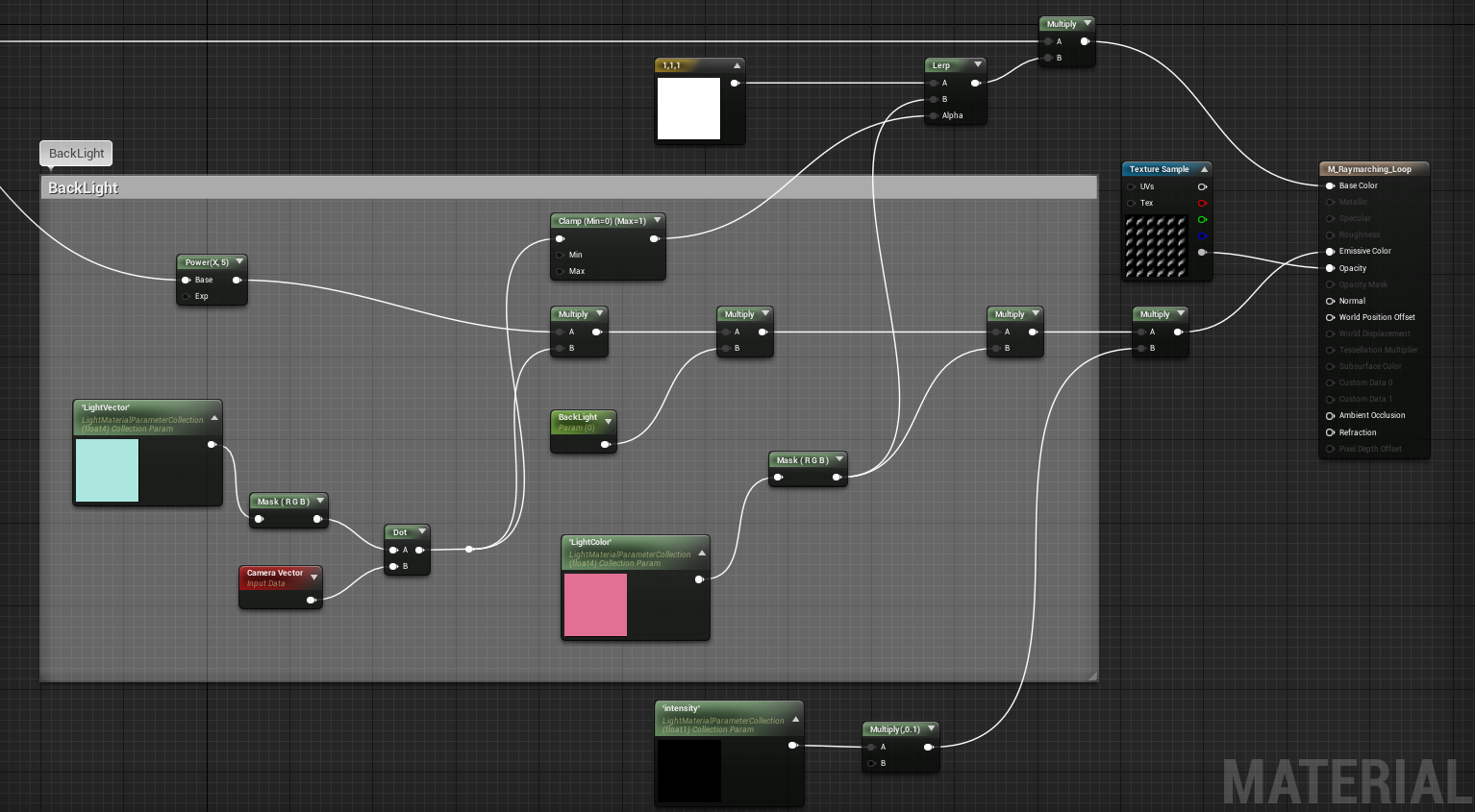Viewport: 1475px width, 812px height.
Task: Click the Lerp node's output pin
Action: click(975, 83)
